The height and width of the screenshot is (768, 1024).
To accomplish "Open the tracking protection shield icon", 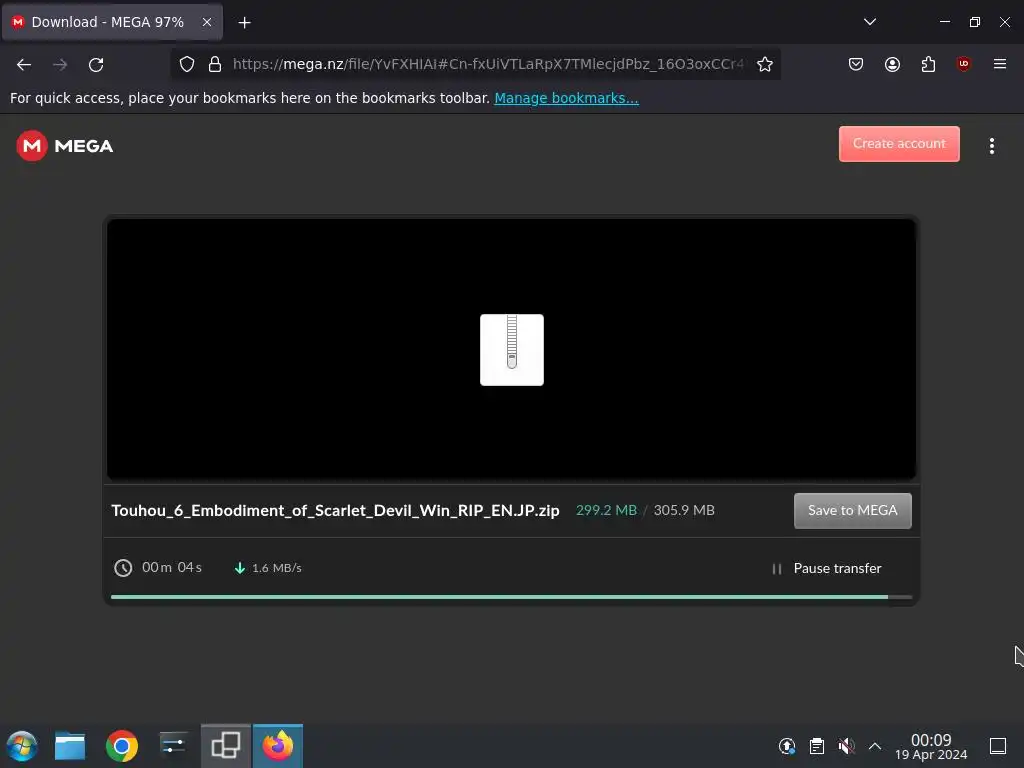I will click(187, 64).
